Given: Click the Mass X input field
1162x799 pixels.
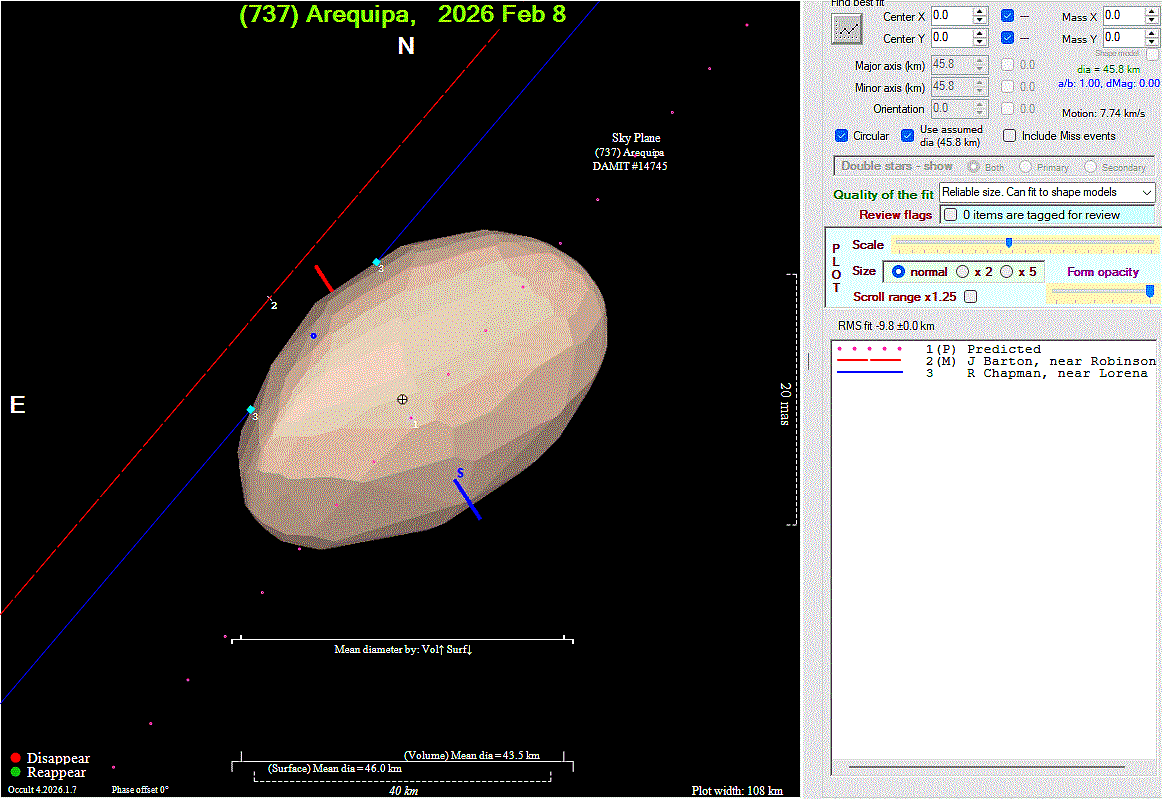Looking at the screenshot, I should [x=1122, y=16].
